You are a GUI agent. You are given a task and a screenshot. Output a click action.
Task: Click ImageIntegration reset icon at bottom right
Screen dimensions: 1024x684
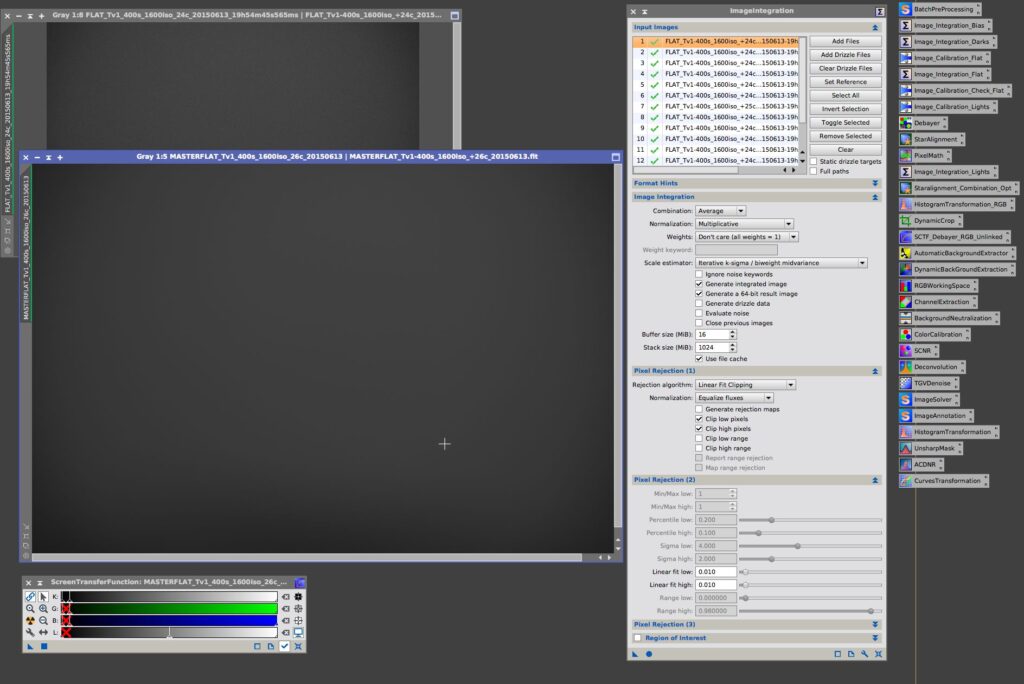[878, 654]
